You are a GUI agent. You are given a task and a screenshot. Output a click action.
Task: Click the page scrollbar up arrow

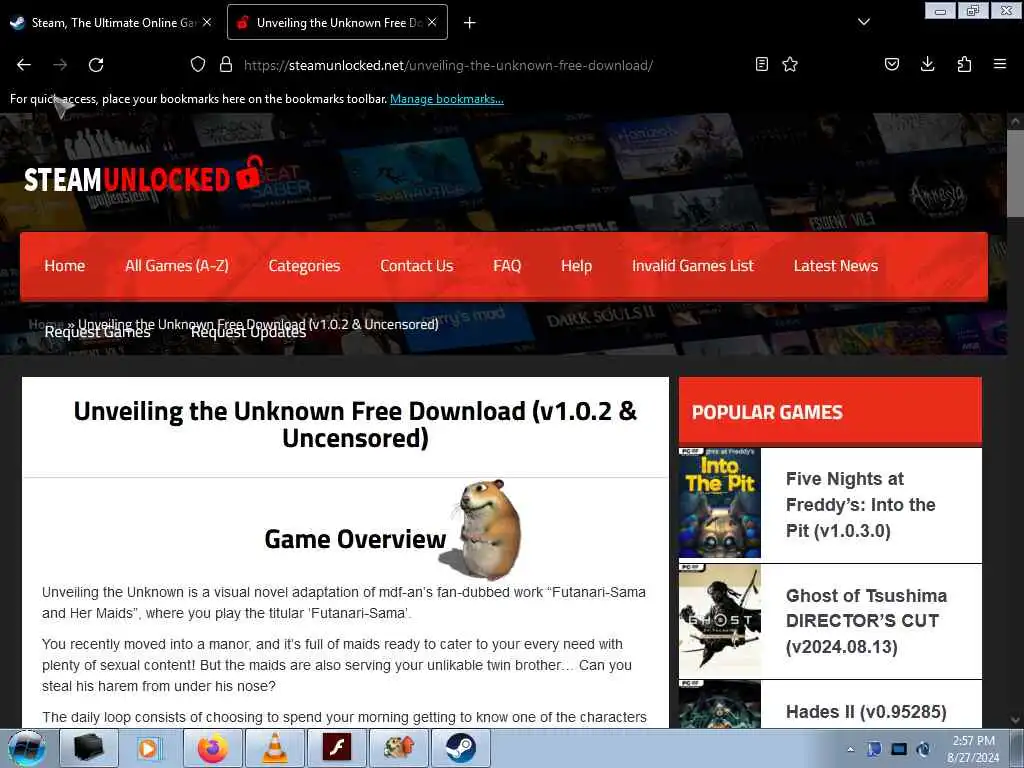1015,121
